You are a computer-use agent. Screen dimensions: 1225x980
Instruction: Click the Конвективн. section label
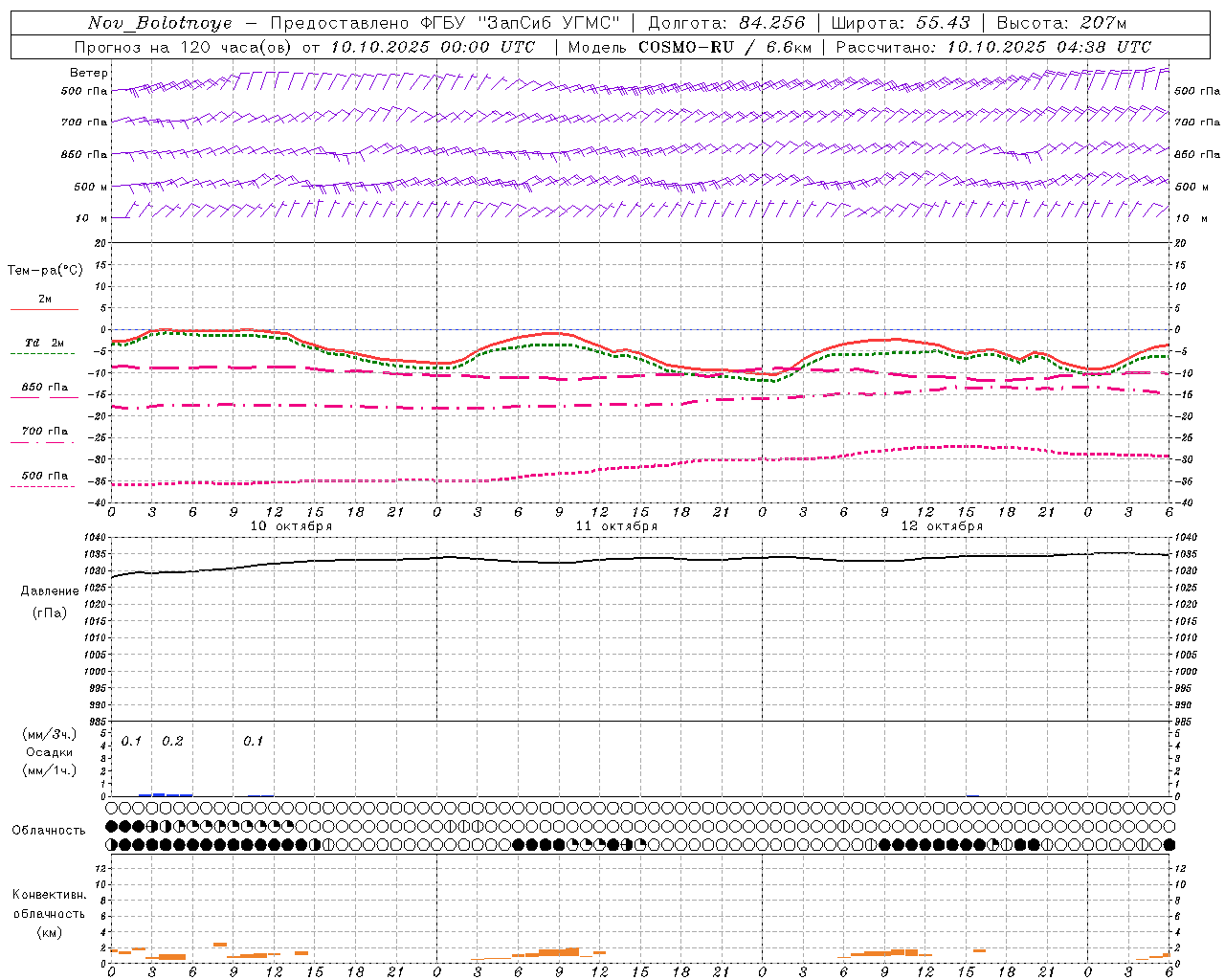(49, 895)
